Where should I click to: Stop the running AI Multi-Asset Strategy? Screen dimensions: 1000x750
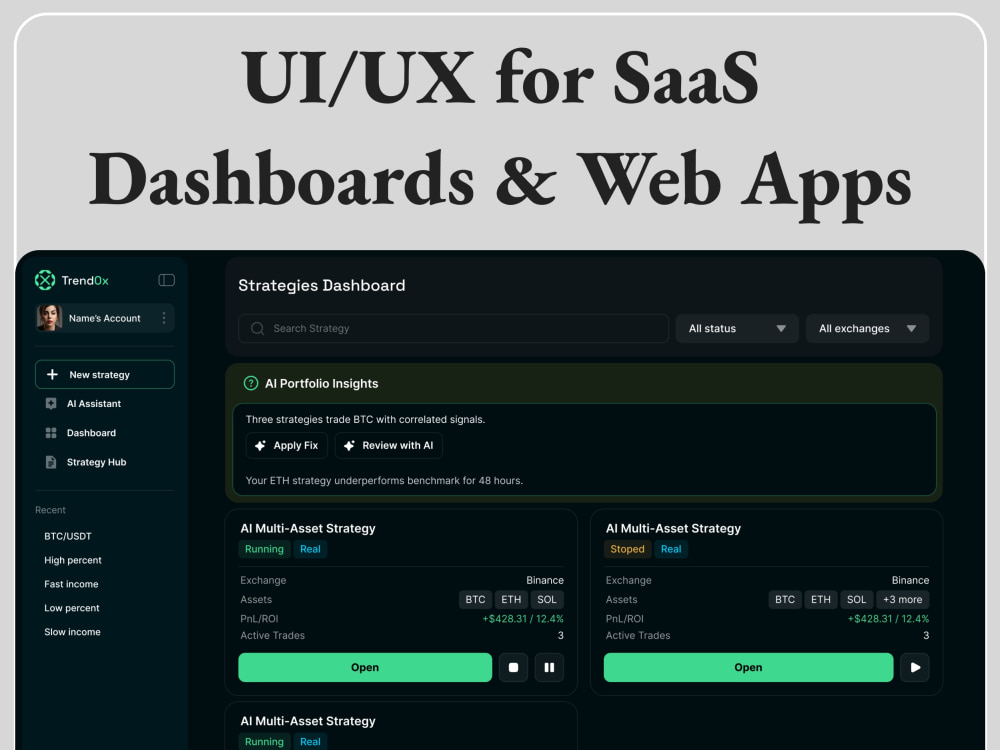513,667
